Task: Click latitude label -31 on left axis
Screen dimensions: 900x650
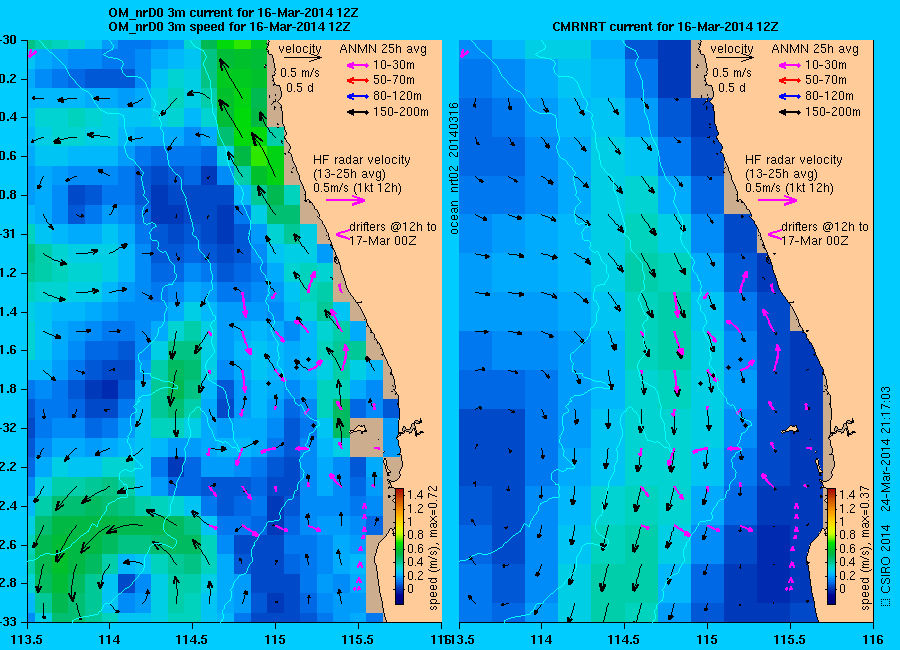Action: click(8, 234)
